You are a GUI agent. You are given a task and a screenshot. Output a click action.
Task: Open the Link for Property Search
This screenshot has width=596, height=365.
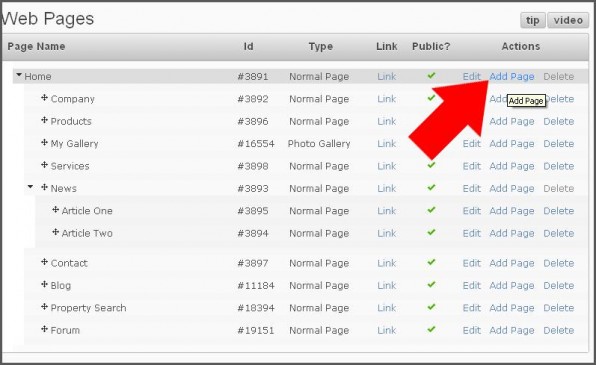coord(387,308)
